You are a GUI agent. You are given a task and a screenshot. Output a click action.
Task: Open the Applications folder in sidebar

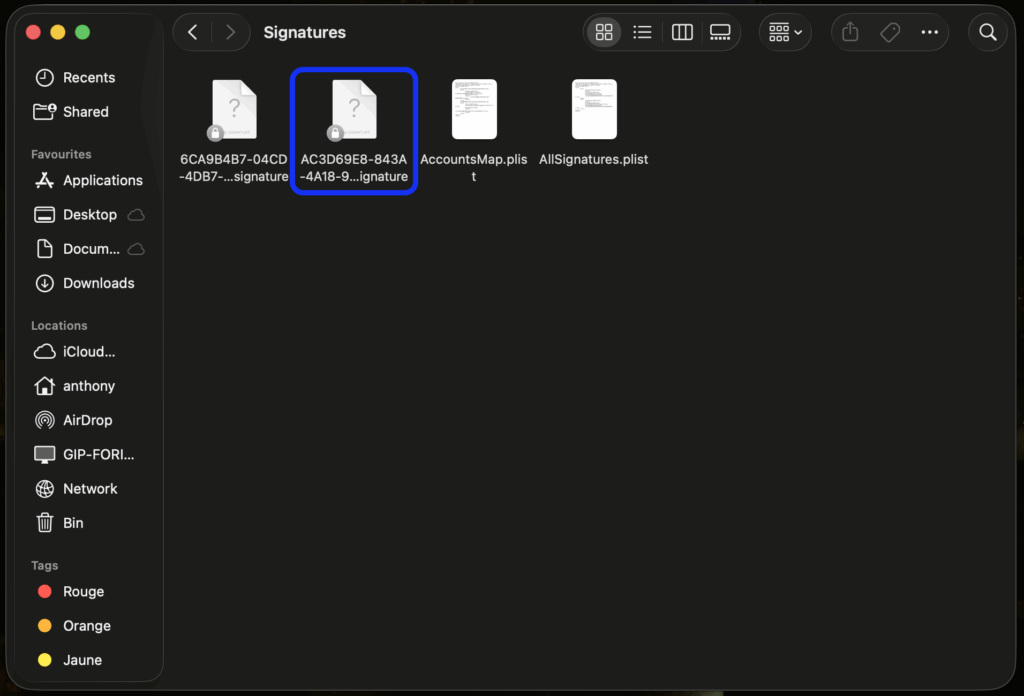tap(102, 181)
